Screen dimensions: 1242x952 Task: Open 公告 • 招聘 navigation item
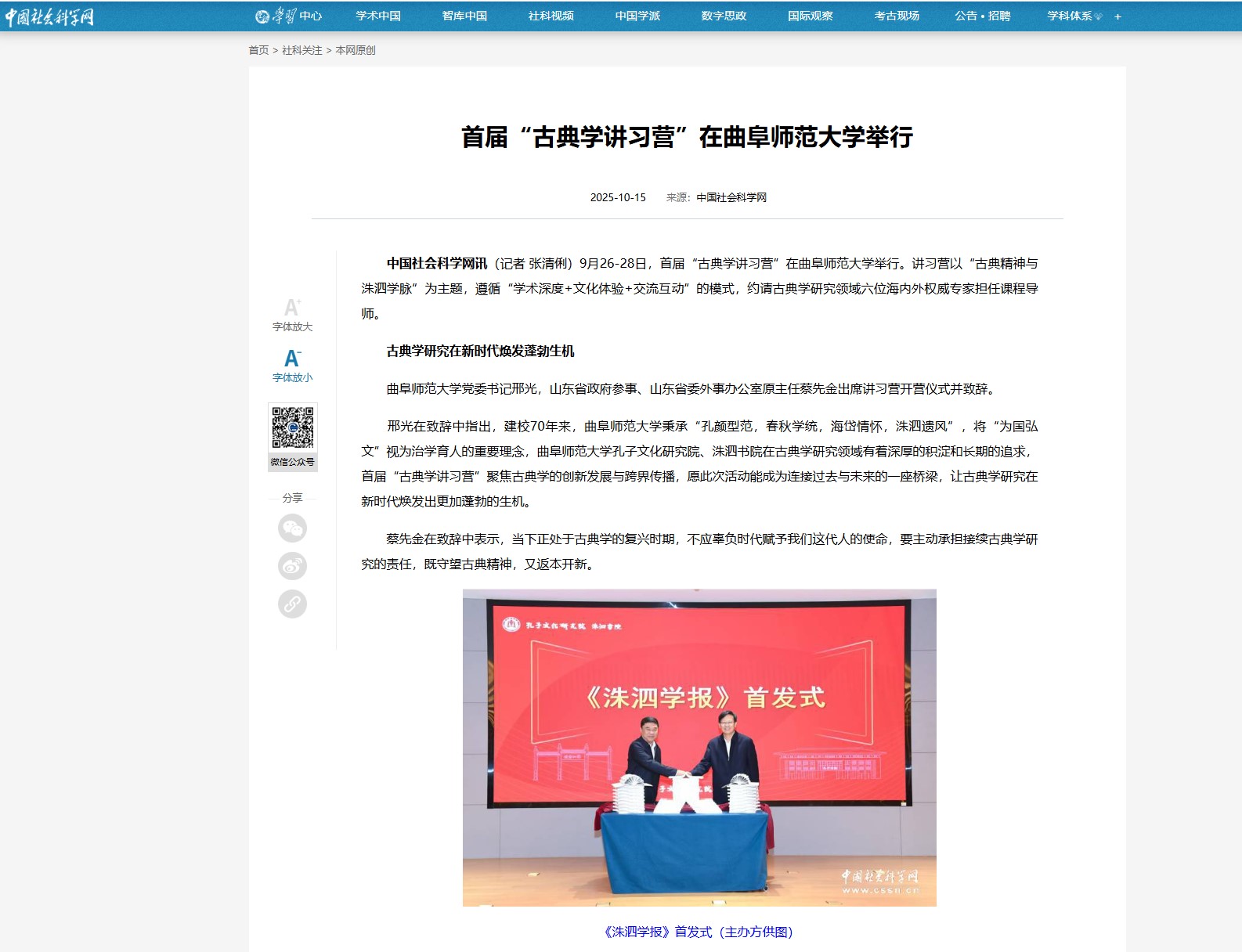click(x=982, y=16)
